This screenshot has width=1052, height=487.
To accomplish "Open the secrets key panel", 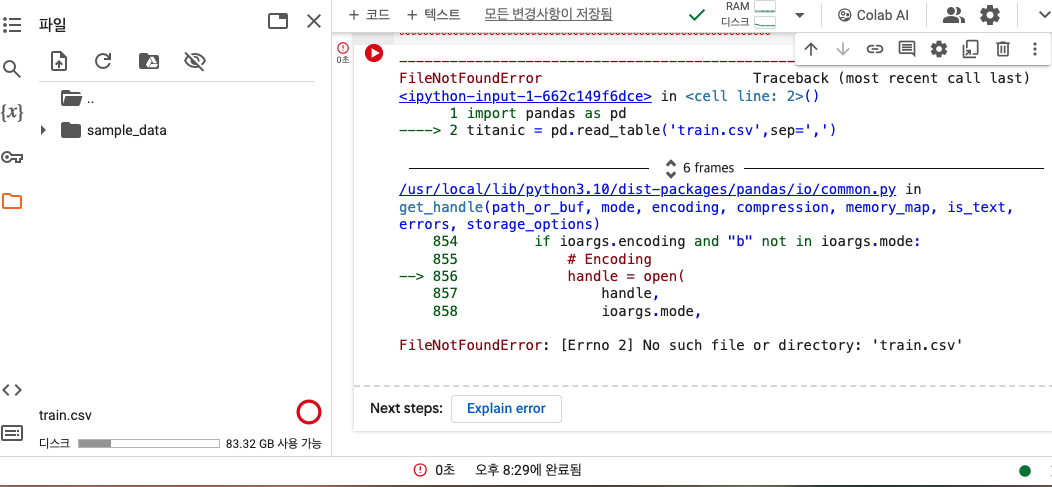I will pyautogui.click(x=11, y=158).
